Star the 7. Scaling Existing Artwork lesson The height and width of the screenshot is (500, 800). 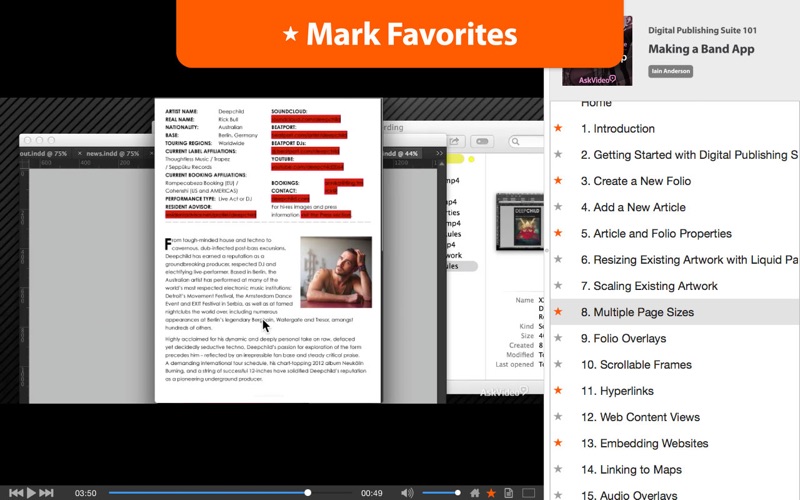[558, 285]
